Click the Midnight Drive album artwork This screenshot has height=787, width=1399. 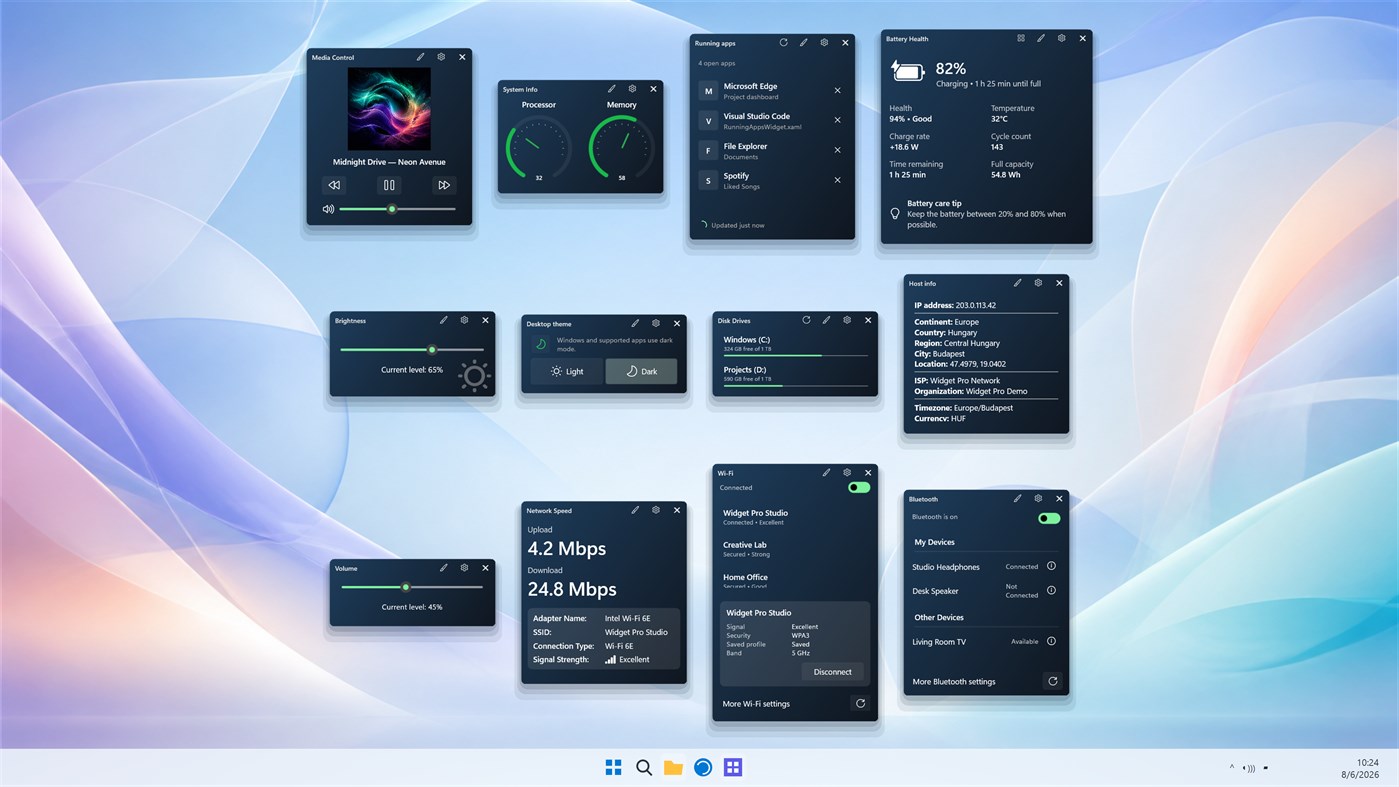[x=389, y=109]
